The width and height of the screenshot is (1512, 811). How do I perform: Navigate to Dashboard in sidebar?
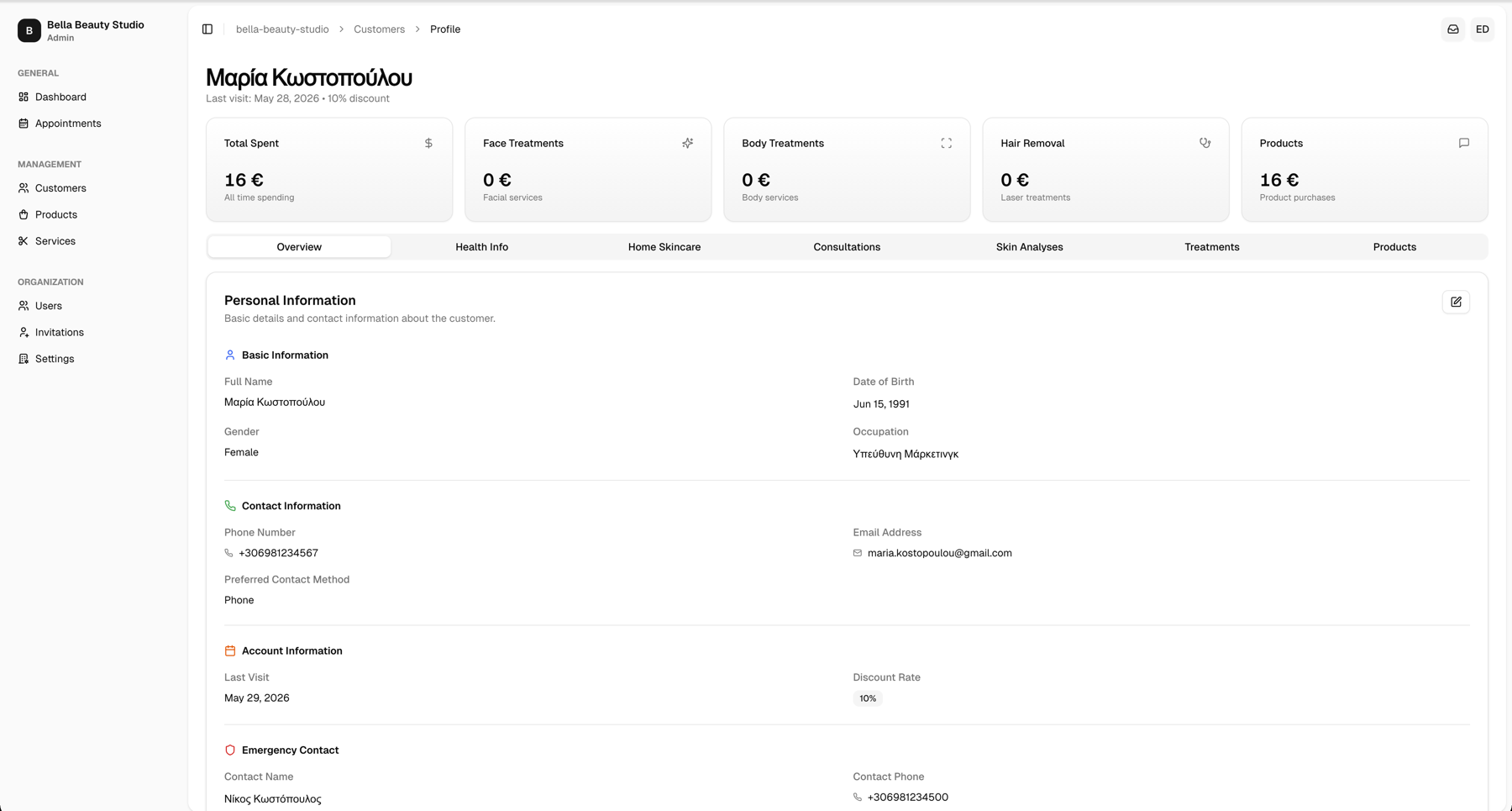93,97
